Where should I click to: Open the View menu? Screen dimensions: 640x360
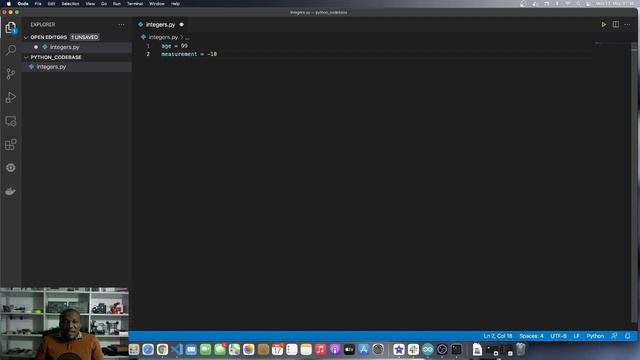point(90,4)
